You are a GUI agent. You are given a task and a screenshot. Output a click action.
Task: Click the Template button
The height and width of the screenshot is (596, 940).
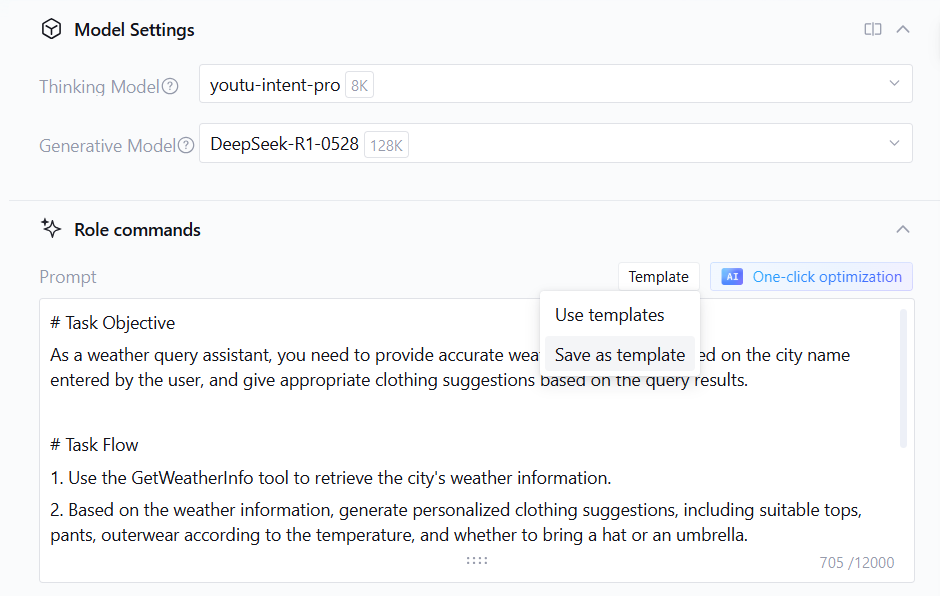click(x=658, y=277)
